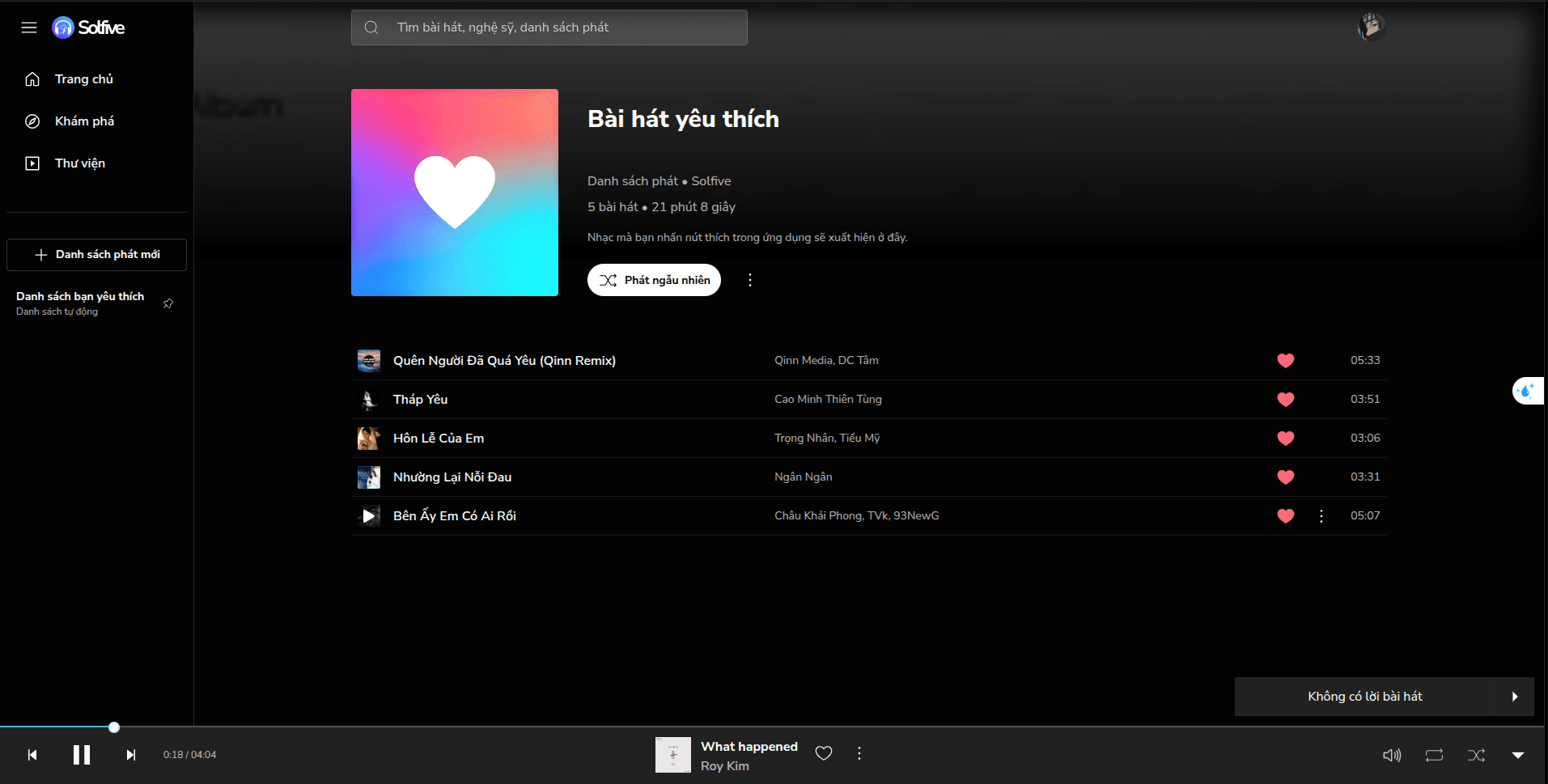Collapse the player with the down arrow
Image resolution: width=1548 pixels, height=784 pixels.
tap(1518, 755)
